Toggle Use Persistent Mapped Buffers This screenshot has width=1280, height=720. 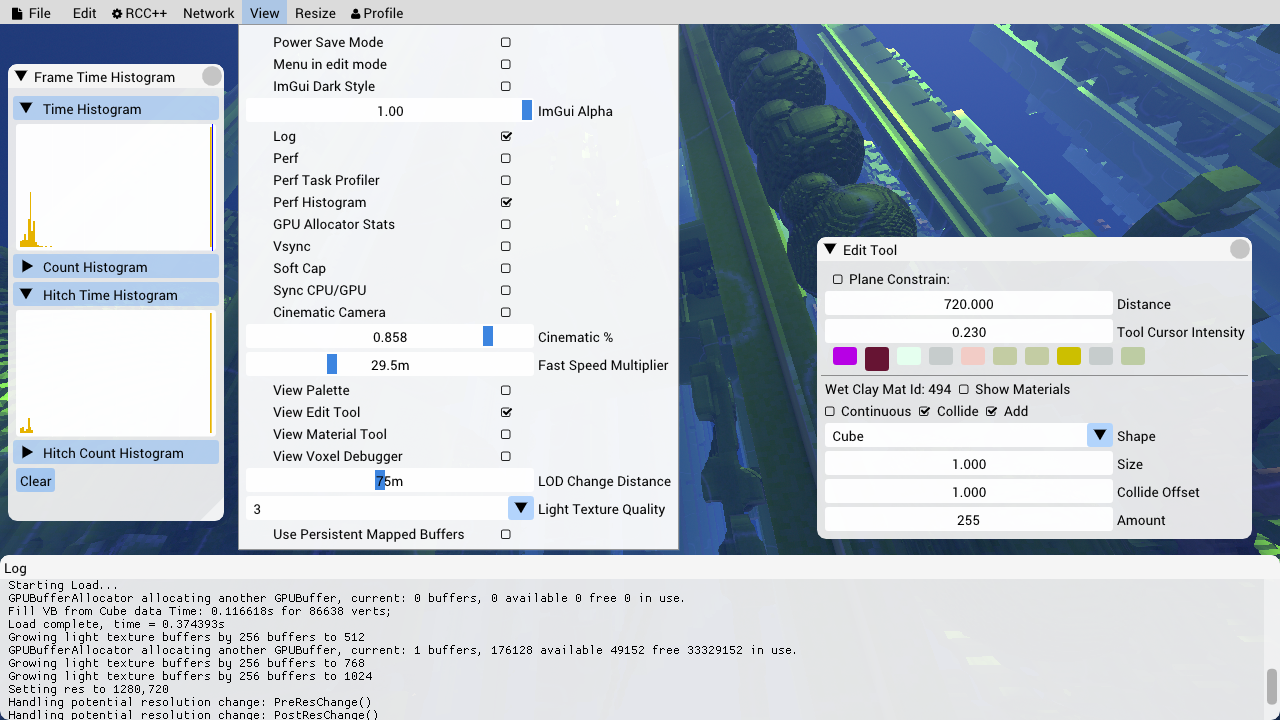[x=506, y=534]
